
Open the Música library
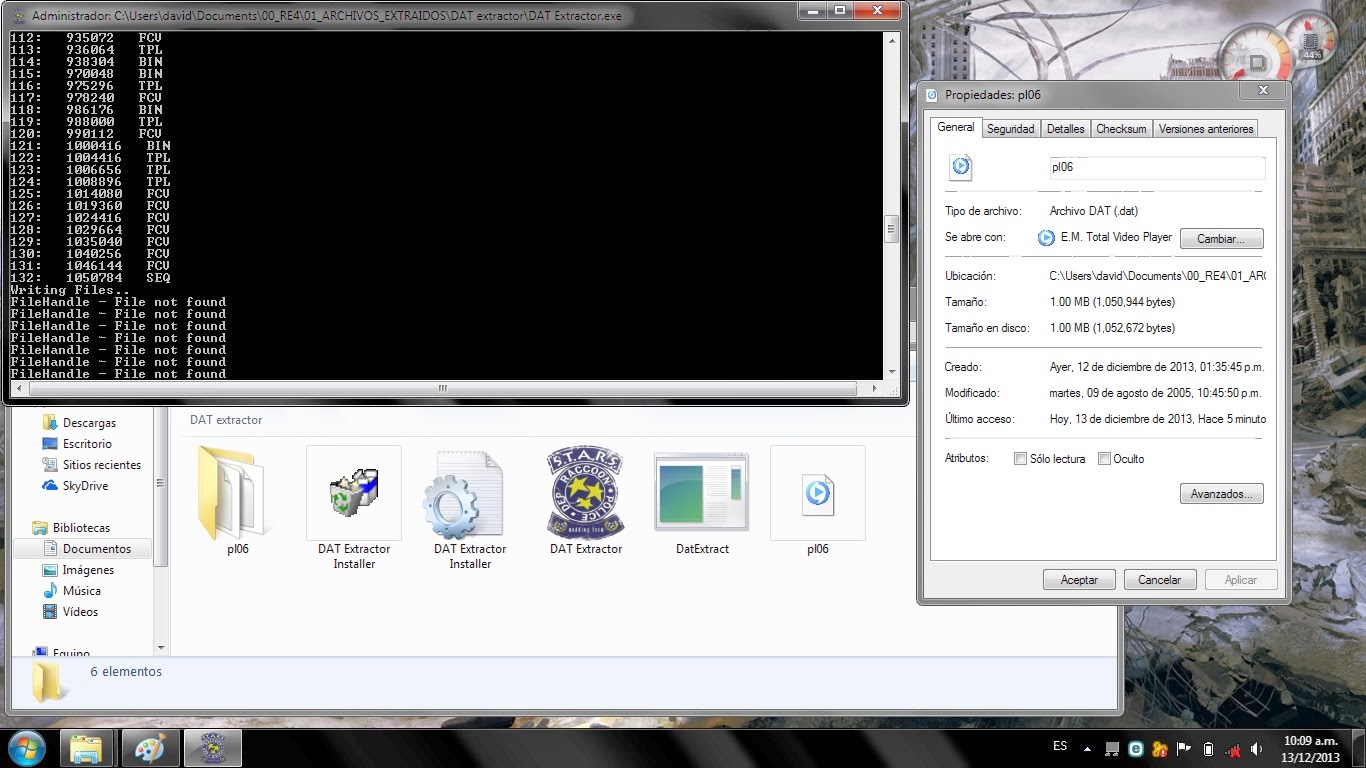(x=81, y=591)
